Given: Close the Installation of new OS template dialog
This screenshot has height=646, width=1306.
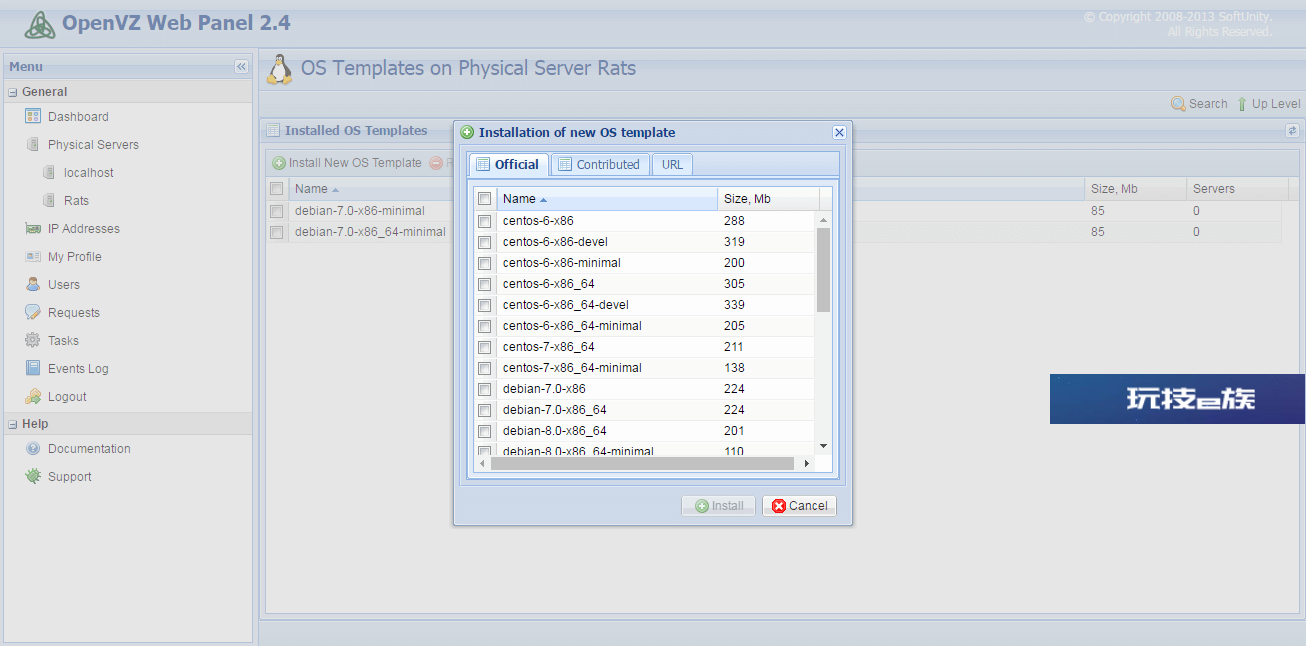Looking at the screenshot, I should (x=839, y=132).
